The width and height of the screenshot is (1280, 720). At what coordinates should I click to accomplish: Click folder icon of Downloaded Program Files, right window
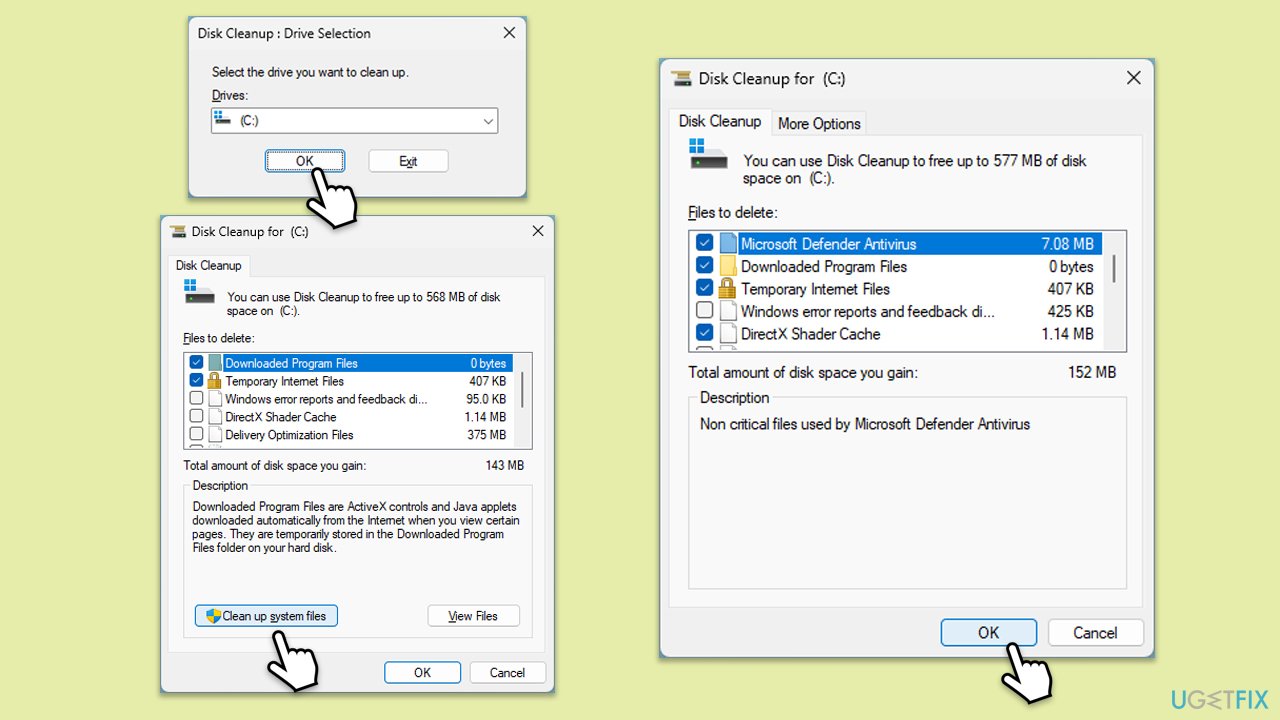pos(727,266)
